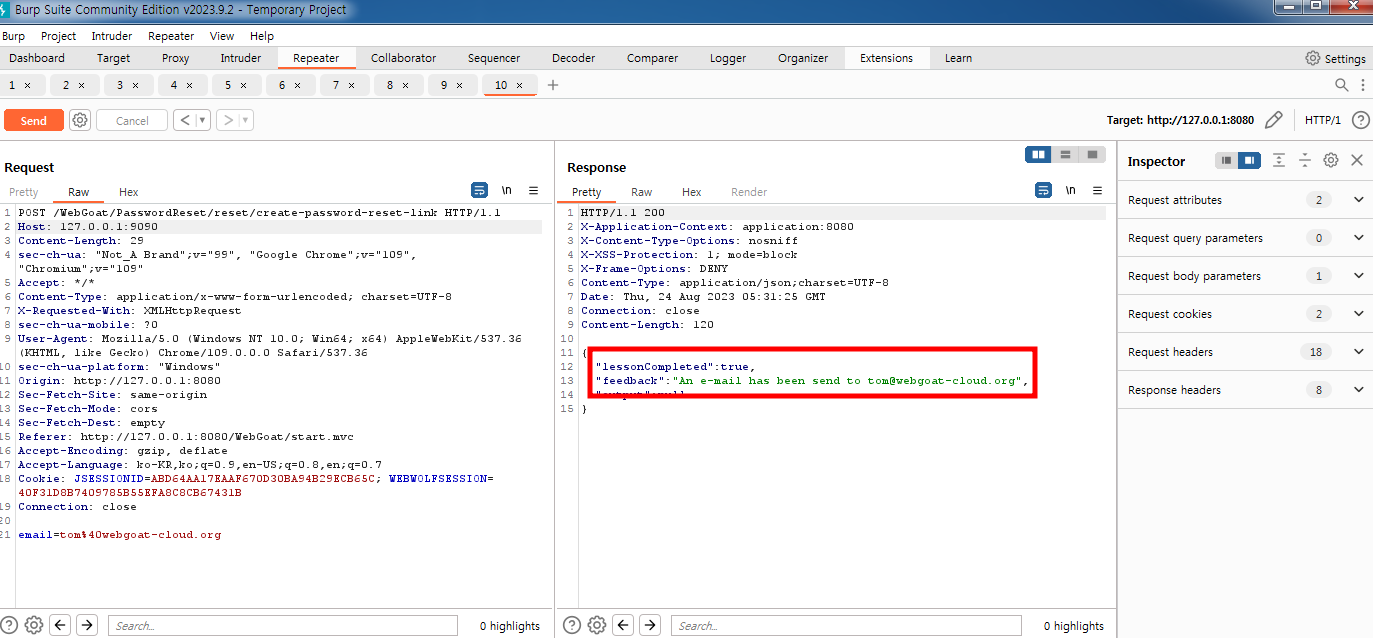
Task: Select Pretty view in Request panel
Action: click(x=24, y=192)
